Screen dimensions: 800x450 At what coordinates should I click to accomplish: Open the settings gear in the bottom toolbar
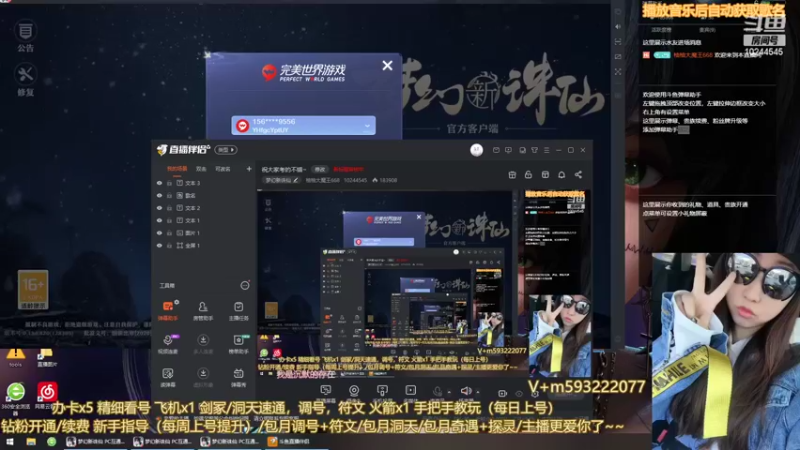(535, 393)
